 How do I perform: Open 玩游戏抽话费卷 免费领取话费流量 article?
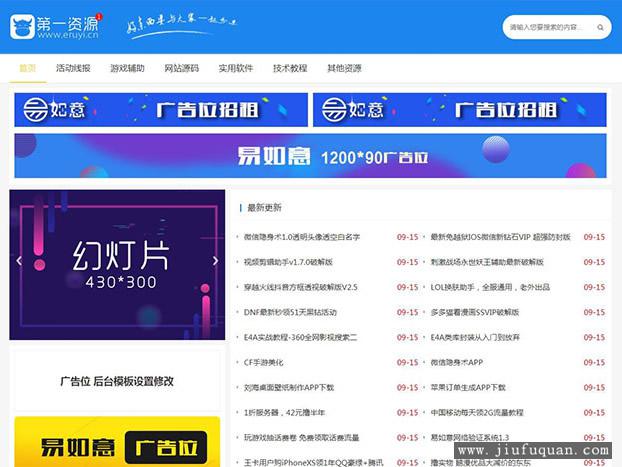click(301, 438)
